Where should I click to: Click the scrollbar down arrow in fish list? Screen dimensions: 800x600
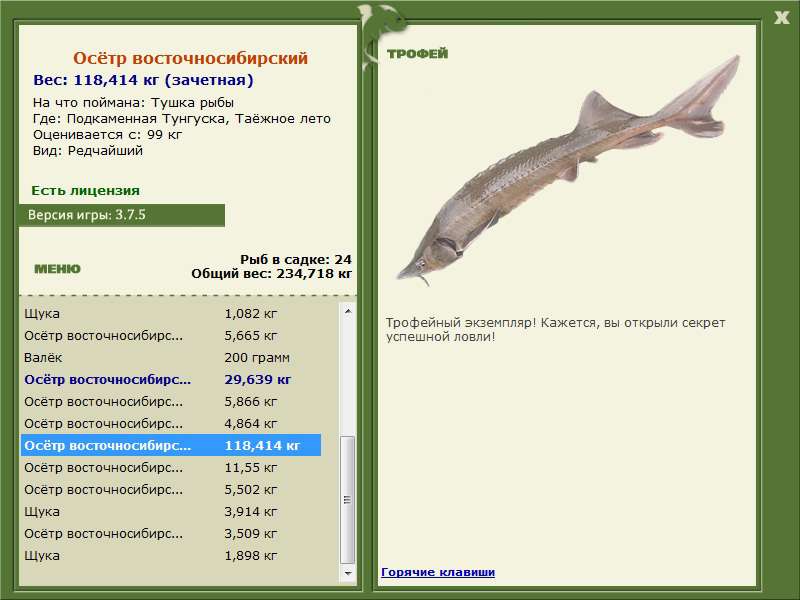click(x=347, y=573)
